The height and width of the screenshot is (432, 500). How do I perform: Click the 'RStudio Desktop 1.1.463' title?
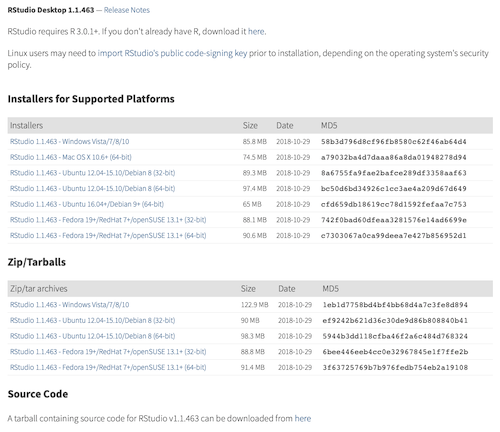(x=51, y=10)
